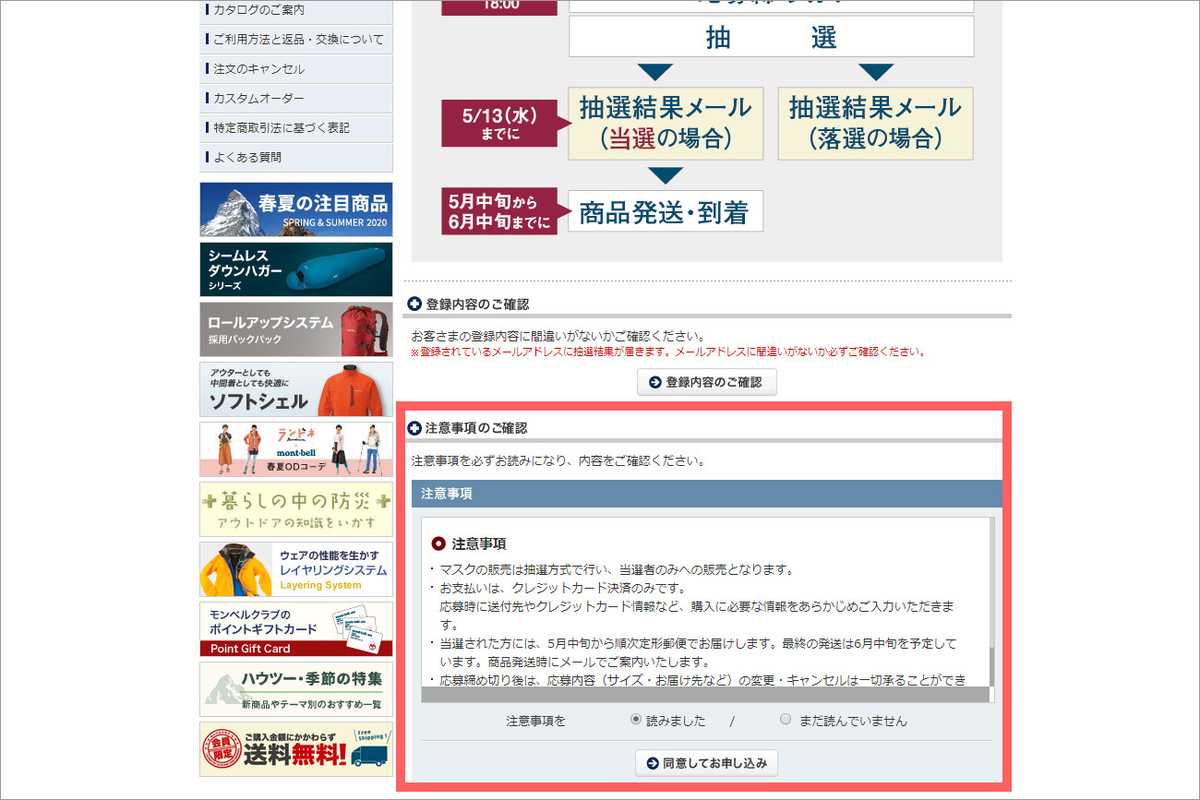Click the blue 注意事項 panel header
Screen dimensions: 1200x800
click(706, 494)
